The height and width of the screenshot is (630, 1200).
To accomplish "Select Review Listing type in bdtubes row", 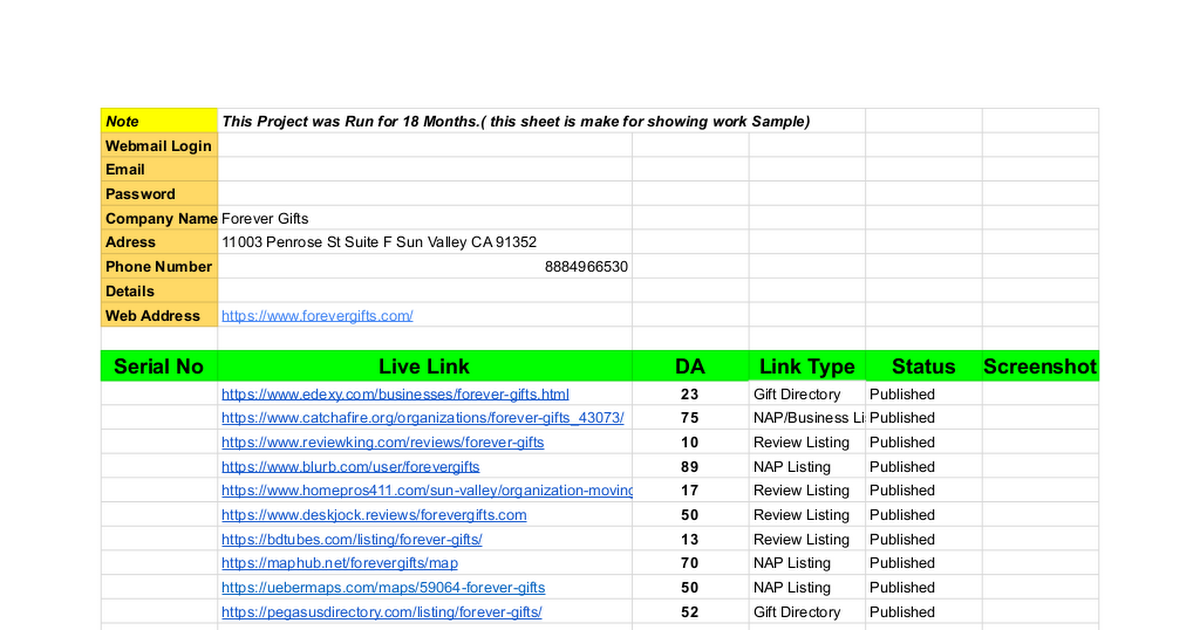I will 807,539.
